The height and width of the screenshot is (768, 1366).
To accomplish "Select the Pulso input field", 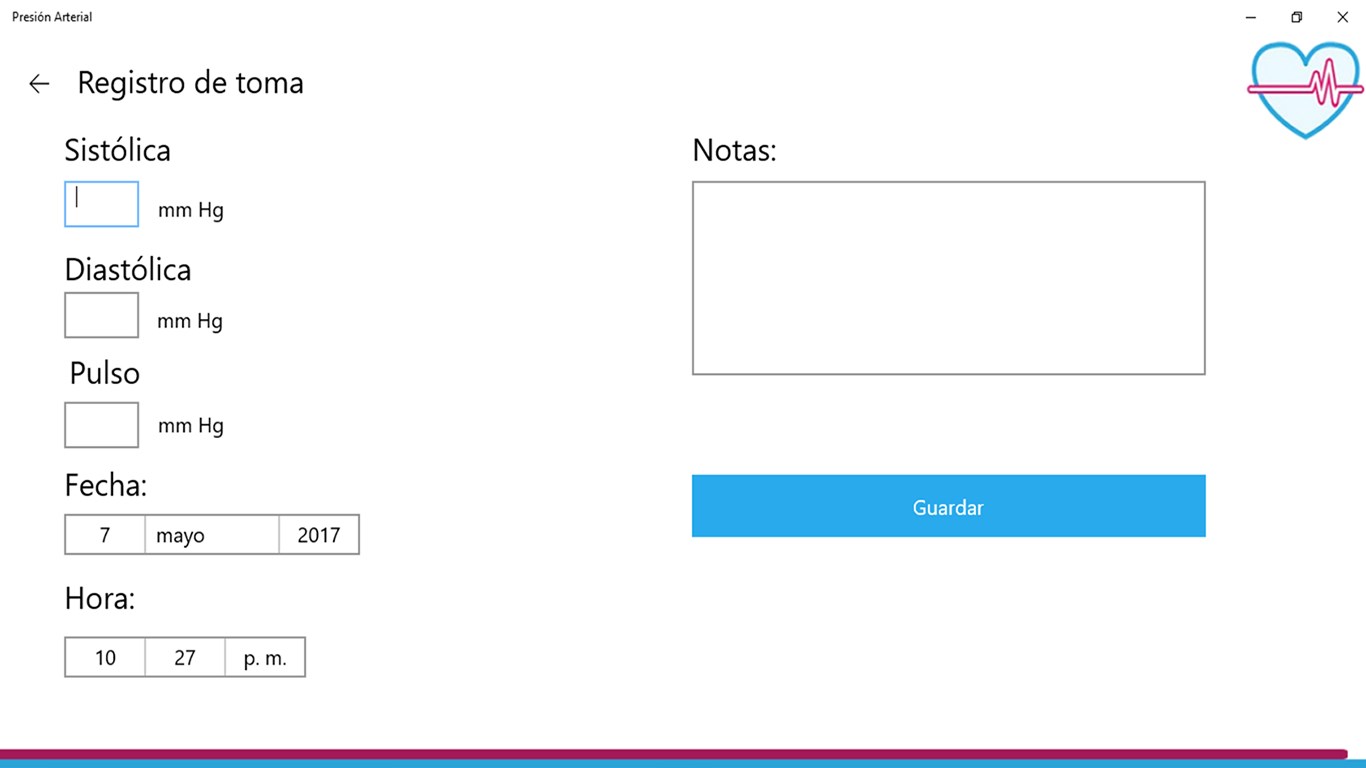I will [x=101, y=425].
